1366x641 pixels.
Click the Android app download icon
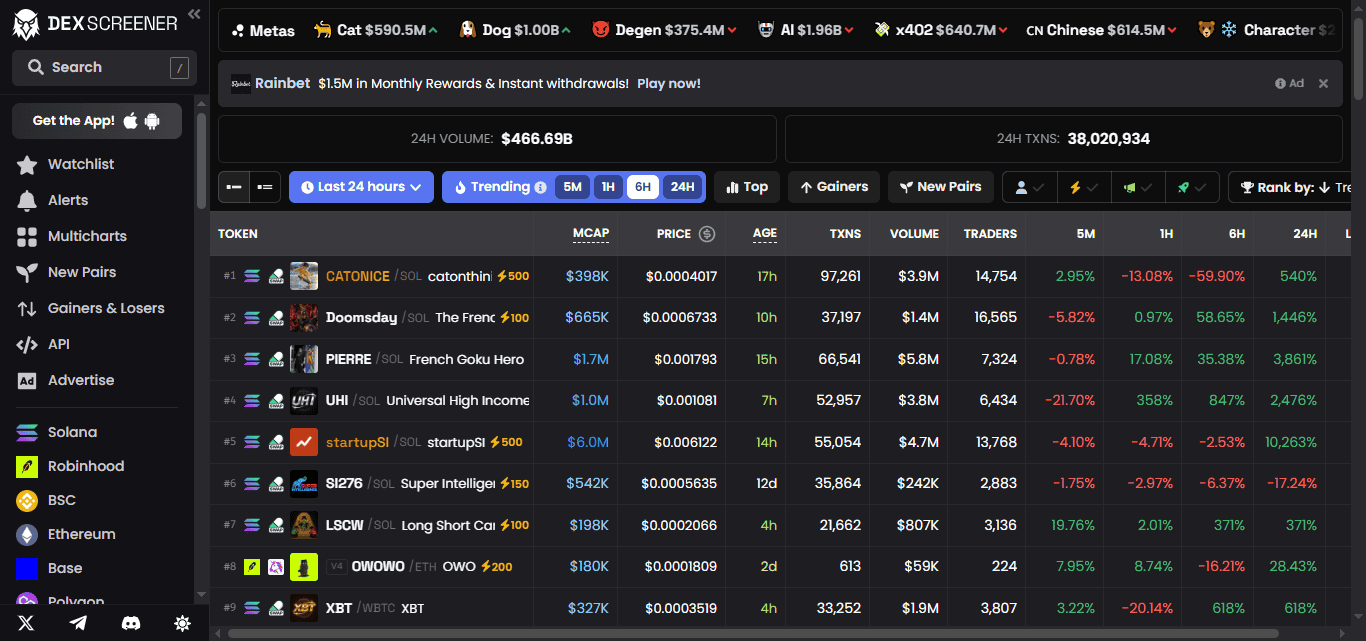[x=152, y=121]
